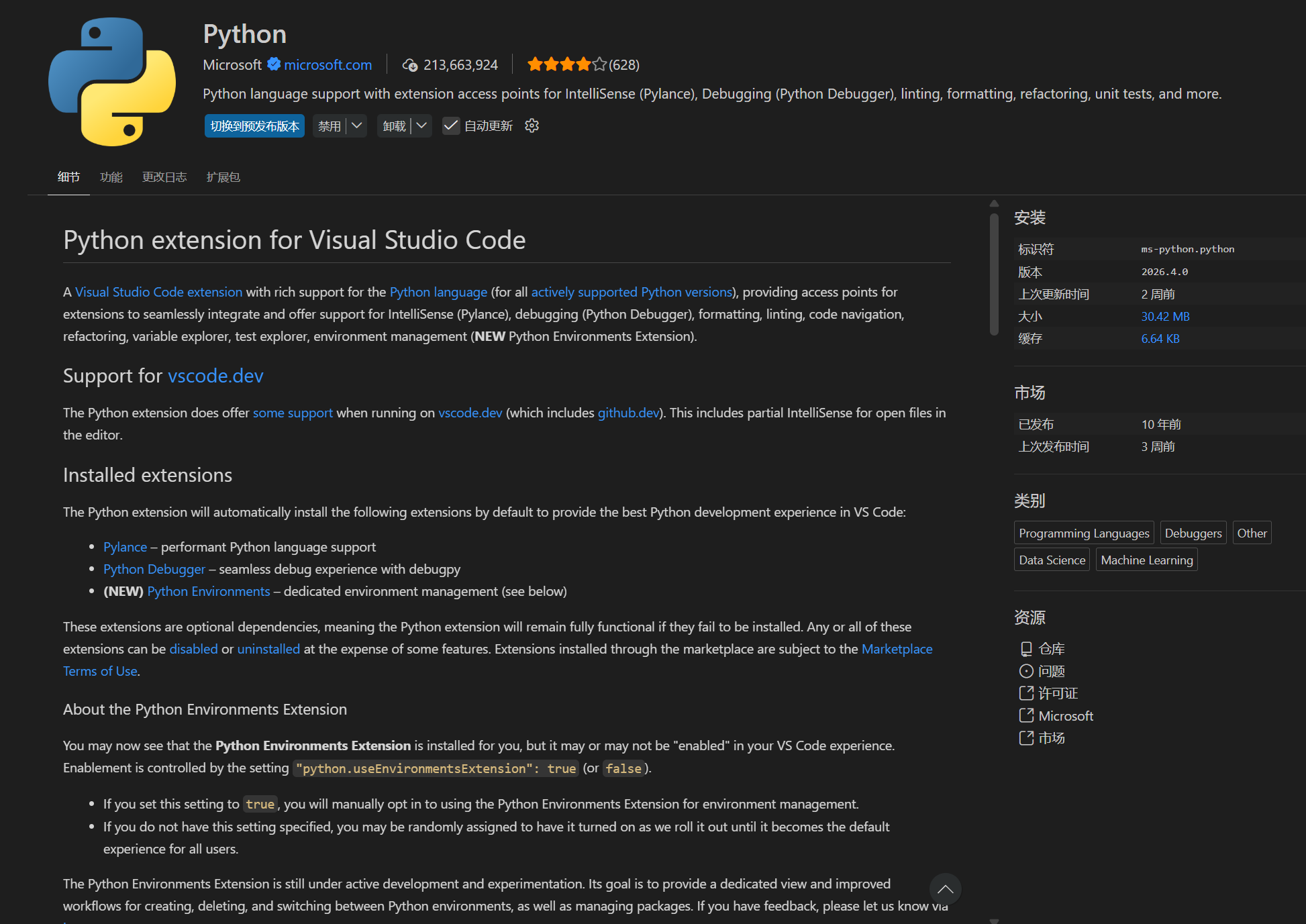Switch to the 功能 tab
This screenshot has height=924, width=1306.
(111, 177)
